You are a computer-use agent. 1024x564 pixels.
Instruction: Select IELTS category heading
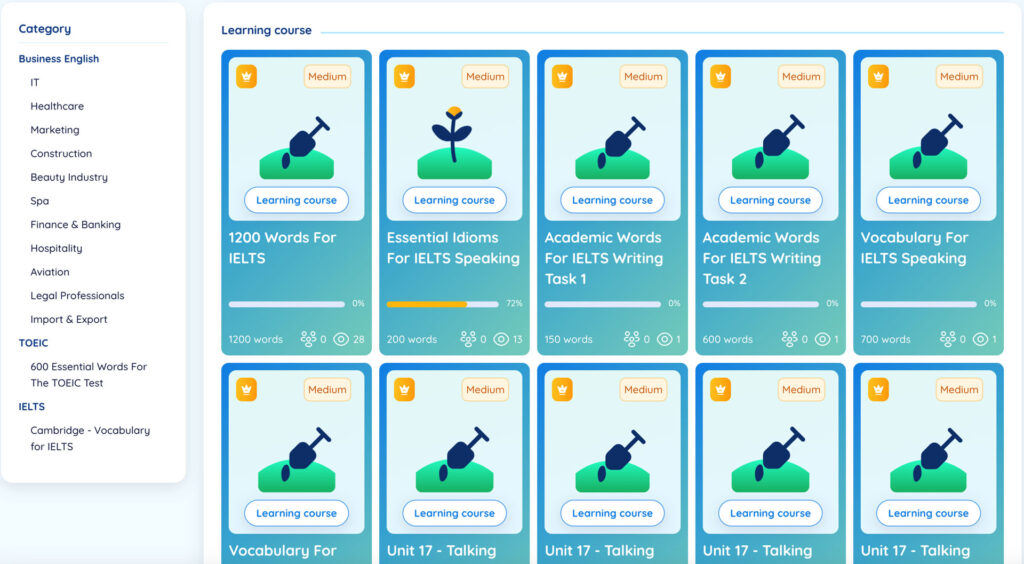coord(31,407)
